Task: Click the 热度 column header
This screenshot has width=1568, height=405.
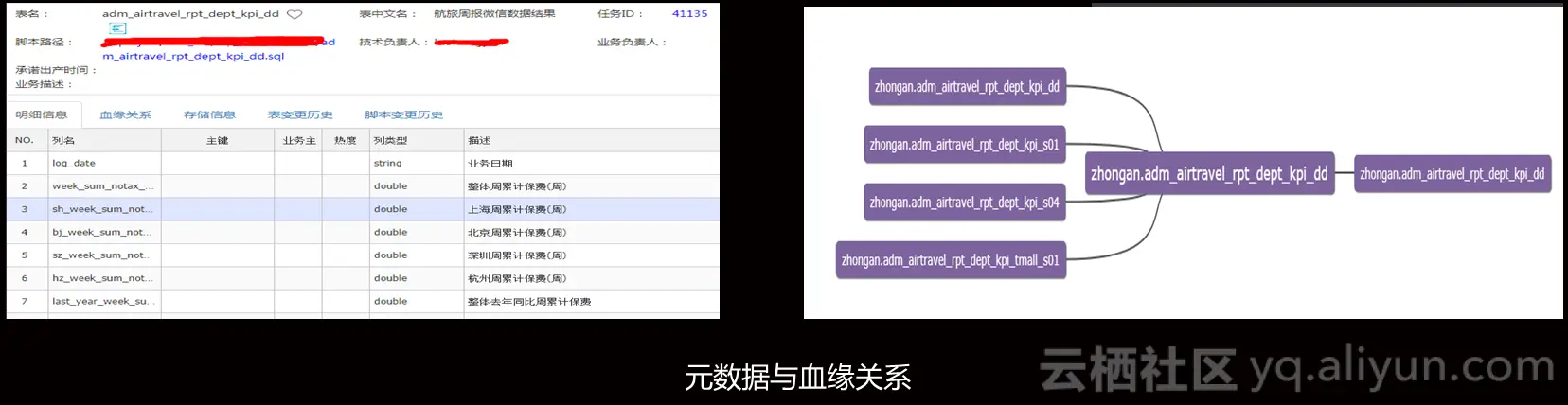Action: tap(346, 140)
